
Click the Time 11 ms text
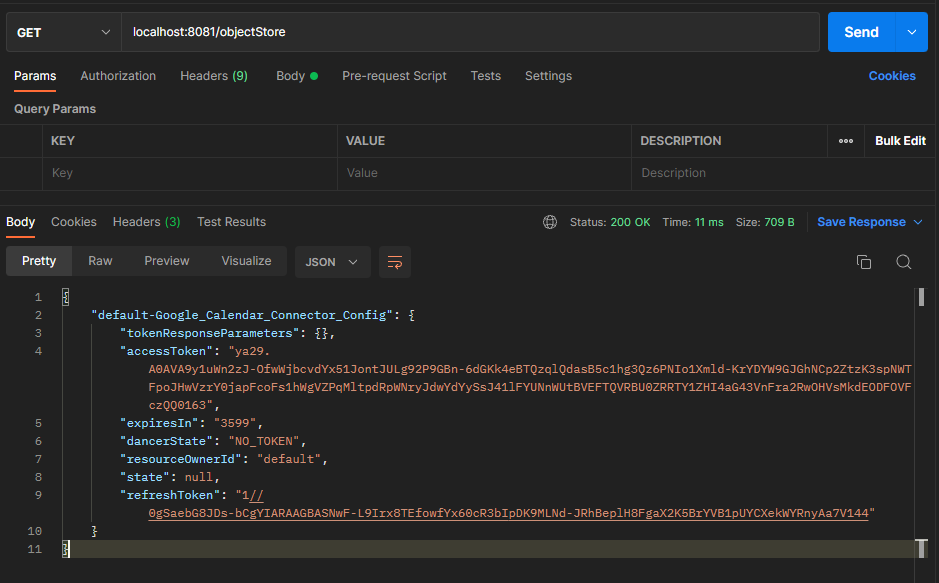(693, 222)
